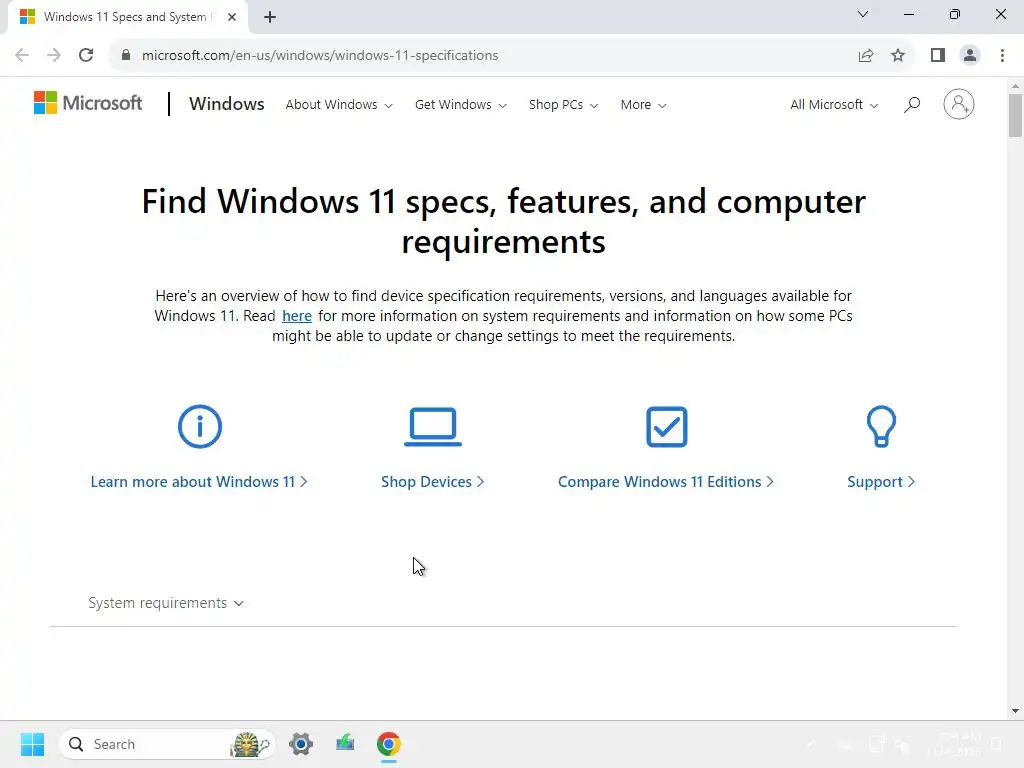This screenshot has height=768, width=1024.
Task: Click the info circle icon
Action: tap(200, 426)
